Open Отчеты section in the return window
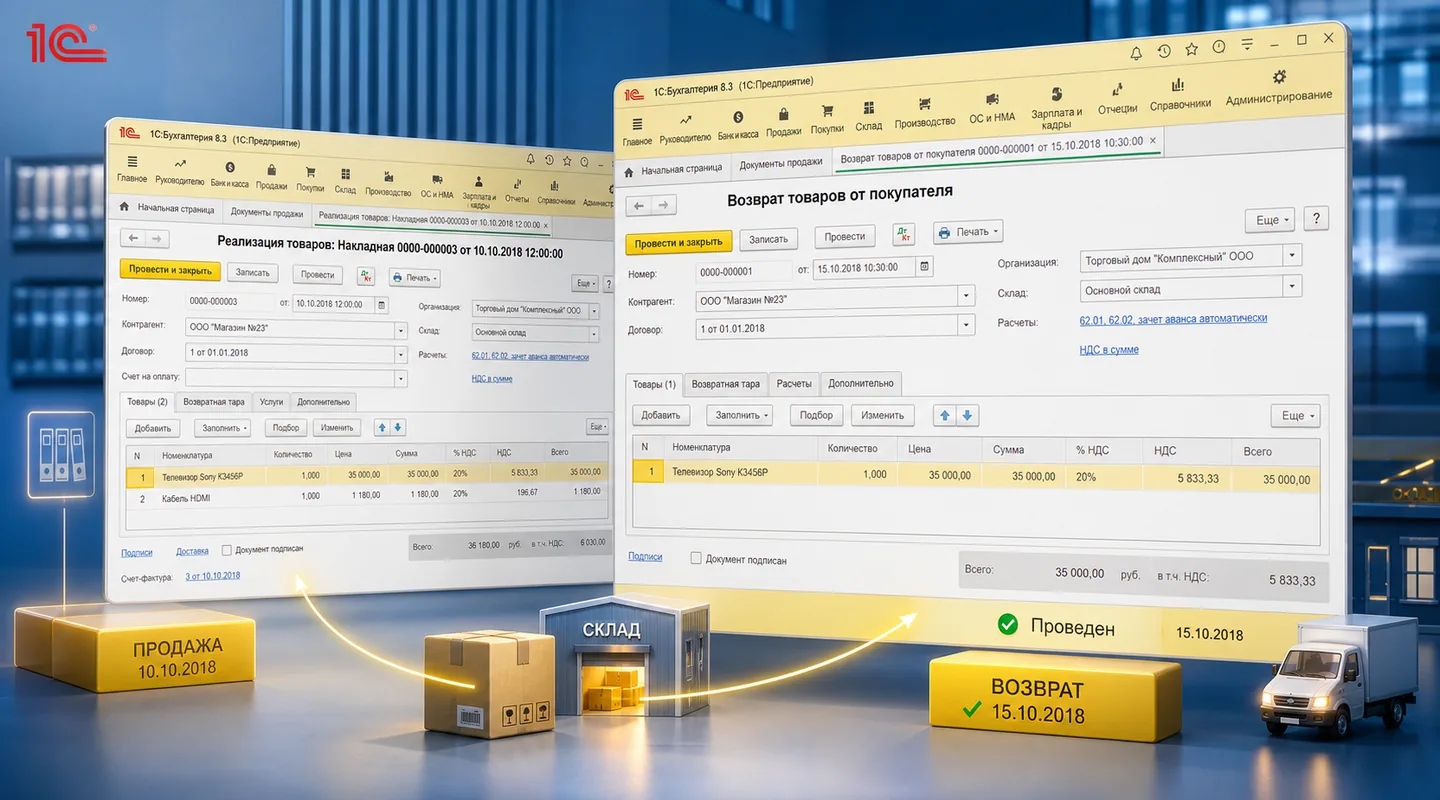The width and height of the screenshot is (1440, 800). 1117,98
